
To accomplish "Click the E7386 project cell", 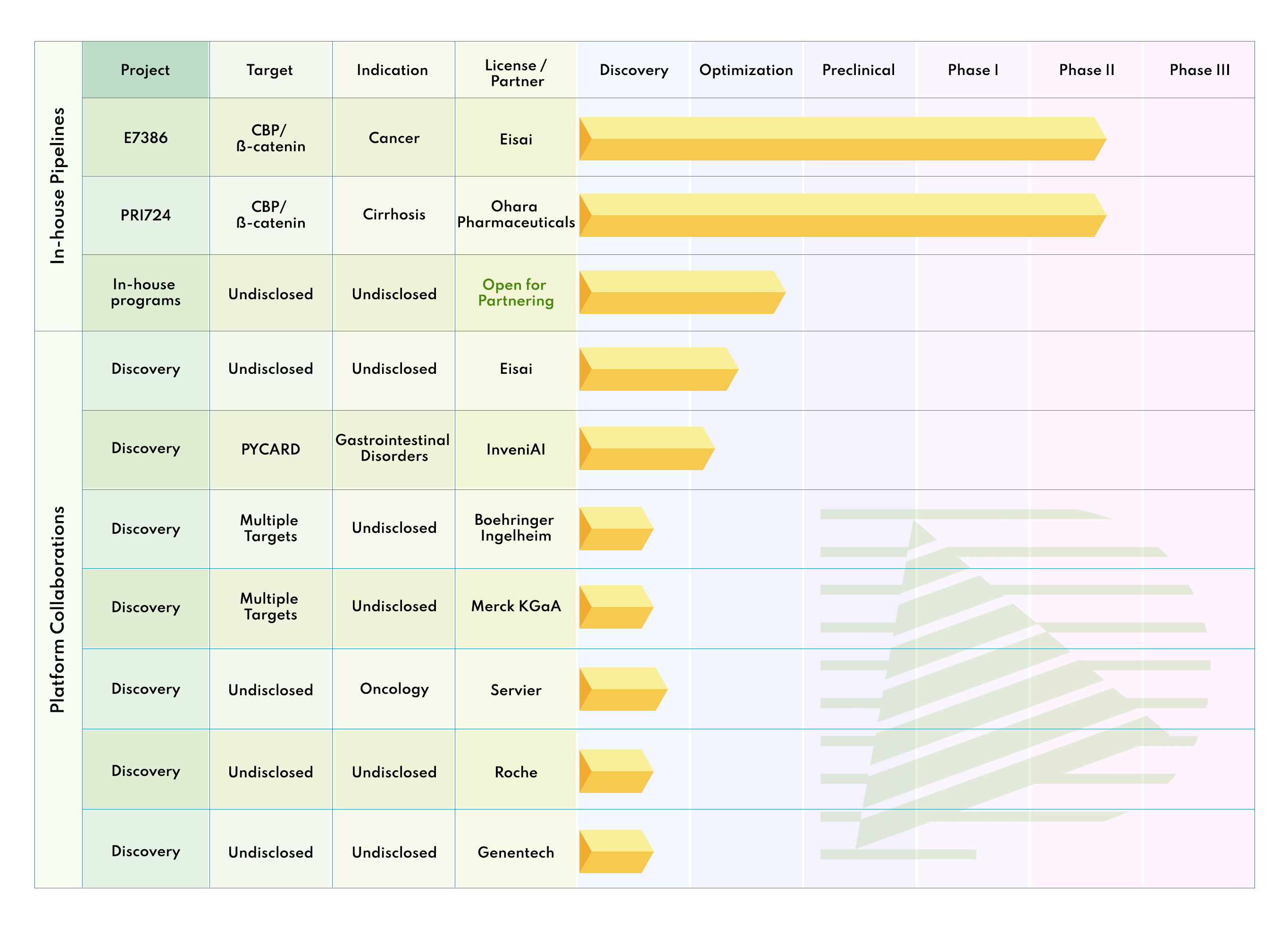I will 145,137.
